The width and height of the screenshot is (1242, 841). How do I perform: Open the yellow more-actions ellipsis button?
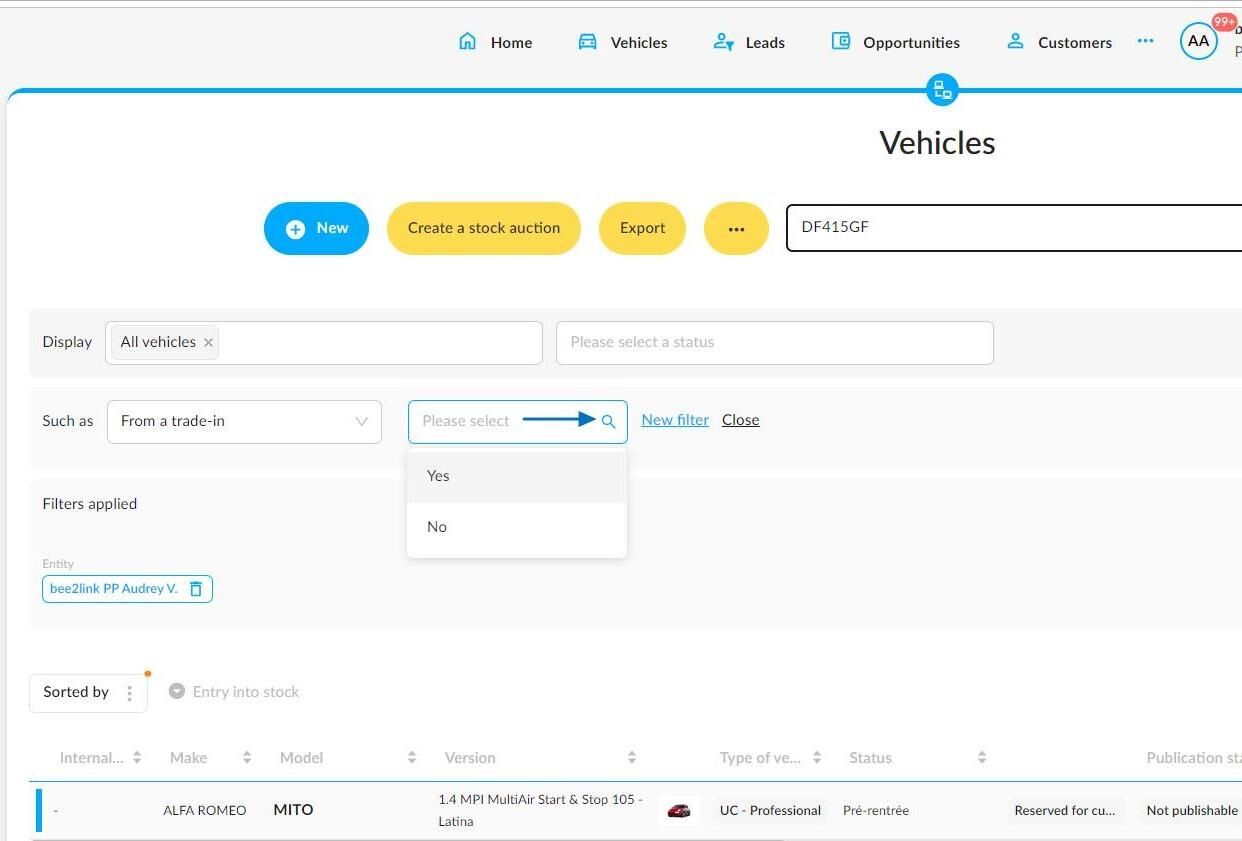pyautogui.click(x=736, y=228)
